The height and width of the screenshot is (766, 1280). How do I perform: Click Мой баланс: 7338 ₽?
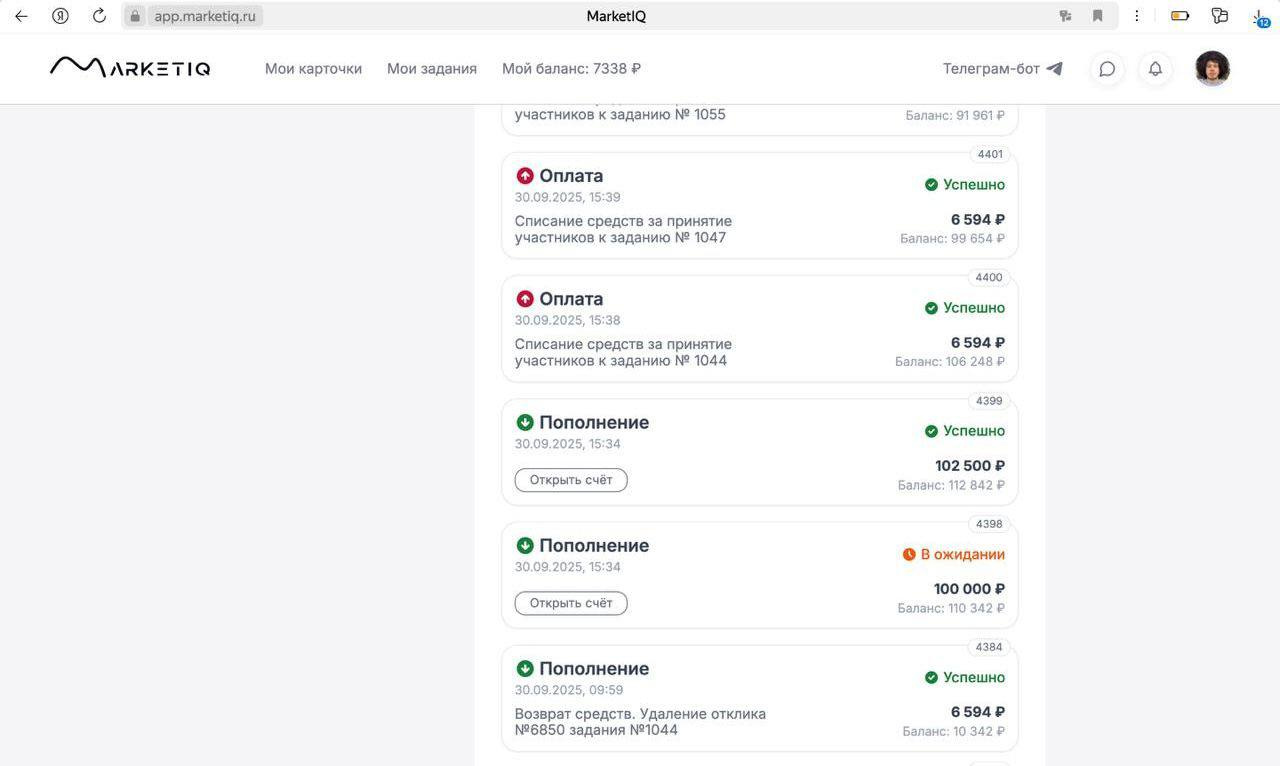[x=571, y=69]
